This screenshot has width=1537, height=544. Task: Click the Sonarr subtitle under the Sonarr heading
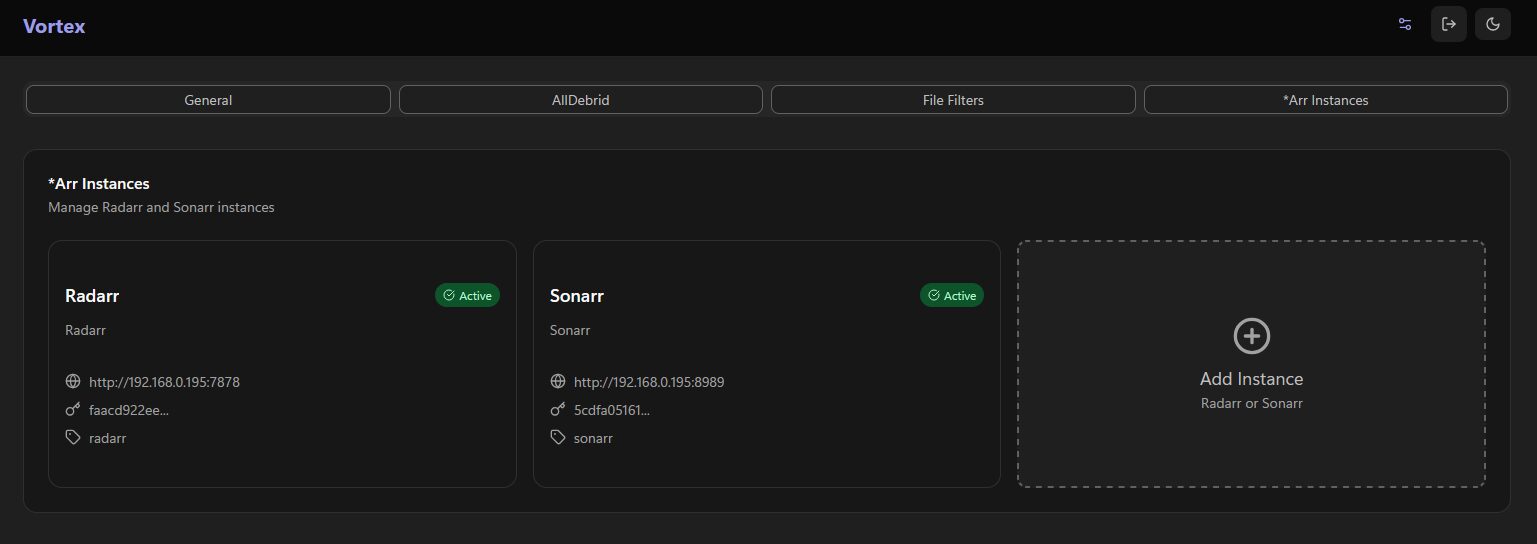coord(570,330)
